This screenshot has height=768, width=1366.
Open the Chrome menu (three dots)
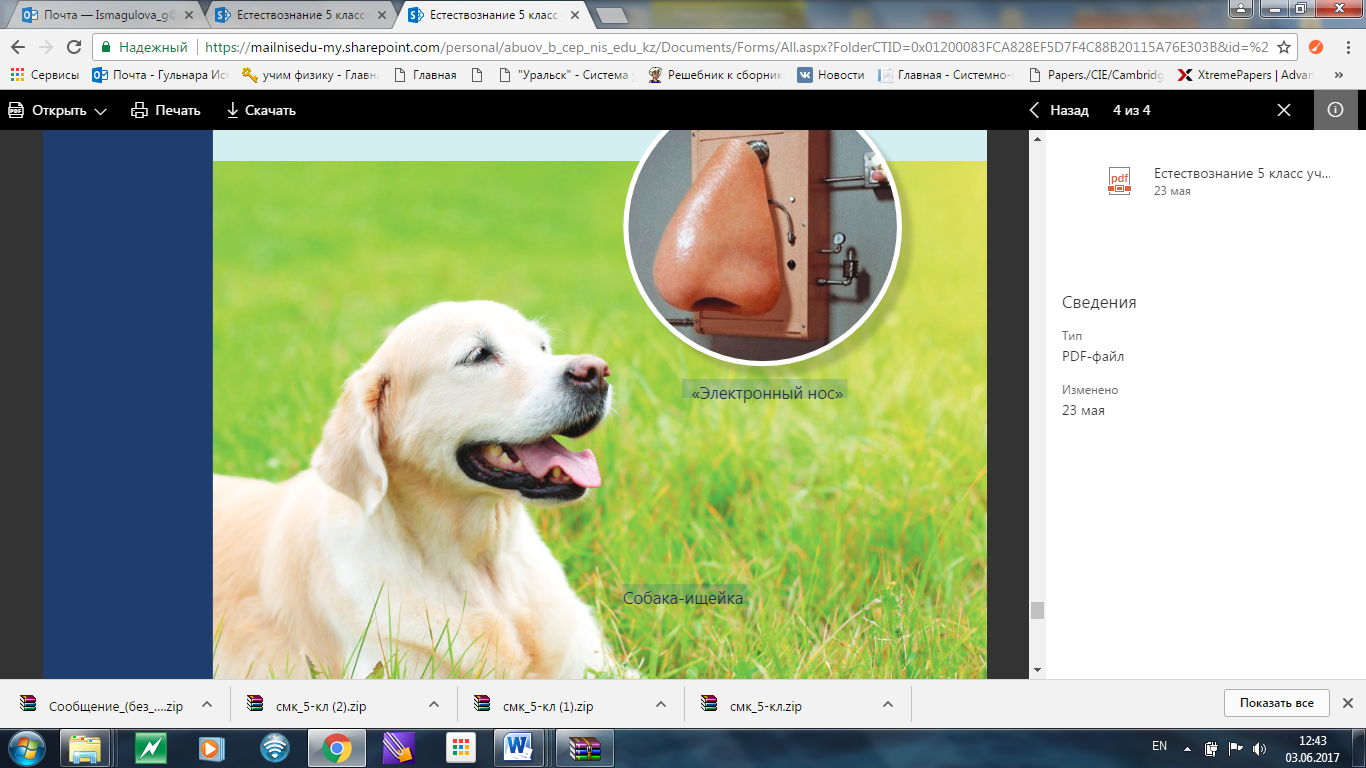(1346, 47)
